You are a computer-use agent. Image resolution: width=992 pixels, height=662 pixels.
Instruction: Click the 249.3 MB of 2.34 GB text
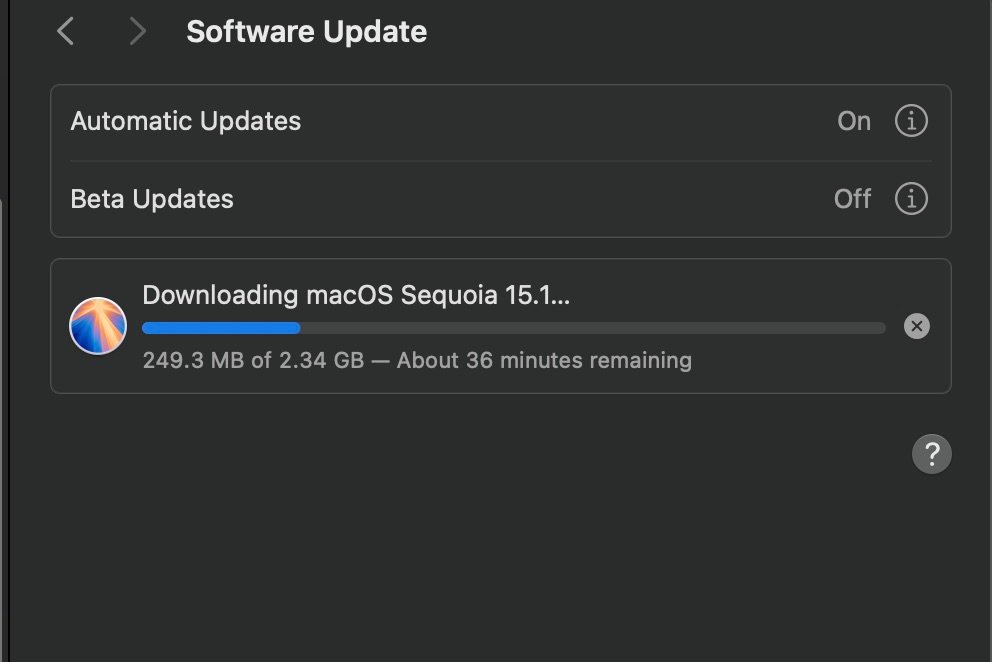pos(253,360)
